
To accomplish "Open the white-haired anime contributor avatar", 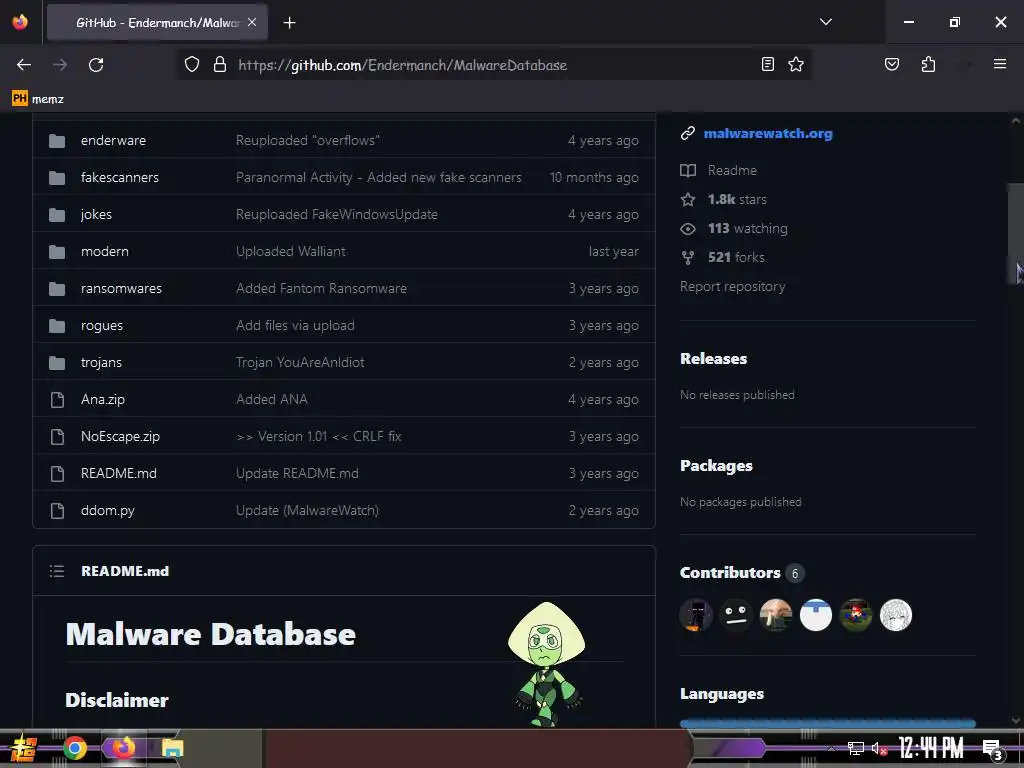I will click(895, 615).
